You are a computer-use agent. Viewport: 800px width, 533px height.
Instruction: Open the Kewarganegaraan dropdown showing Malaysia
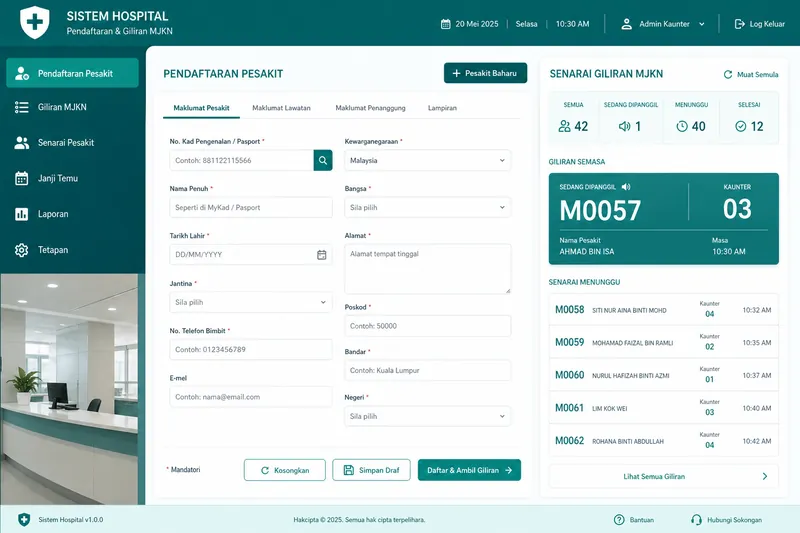tap(428, 160)
